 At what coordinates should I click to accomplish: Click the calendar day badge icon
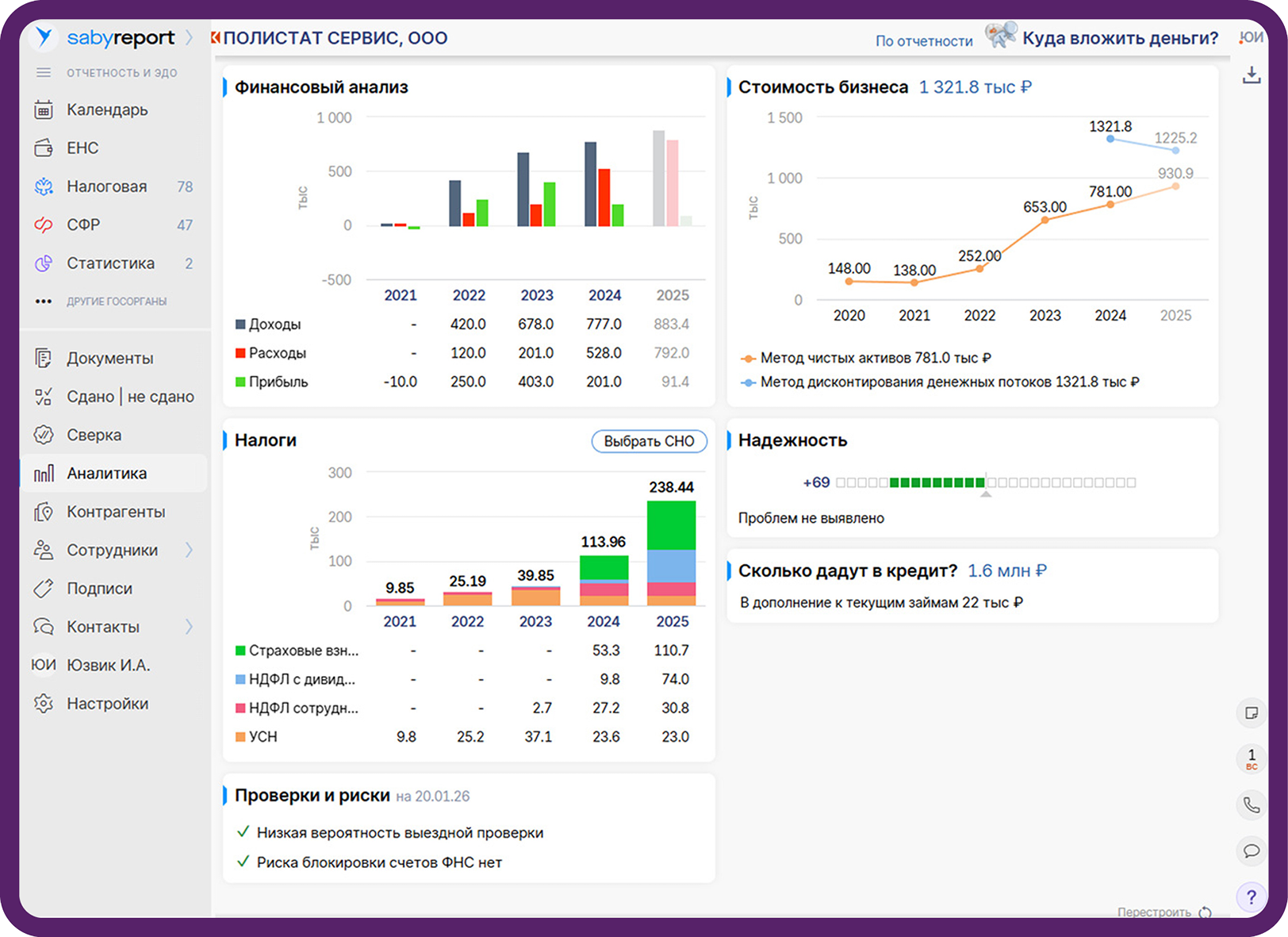coord(1251,758)
